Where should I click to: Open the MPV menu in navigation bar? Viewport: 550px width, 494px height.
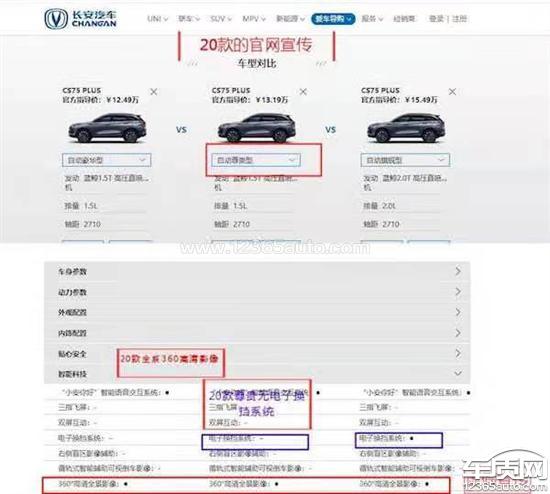(254, 19)
